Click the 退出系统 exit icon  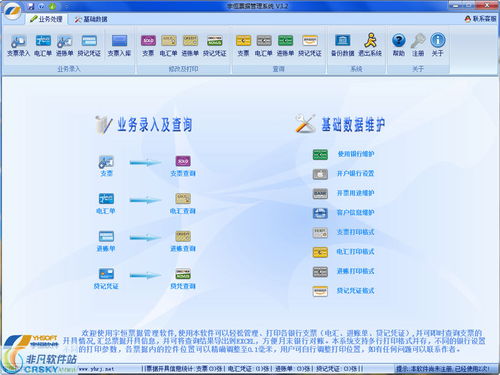click(370, 46)
